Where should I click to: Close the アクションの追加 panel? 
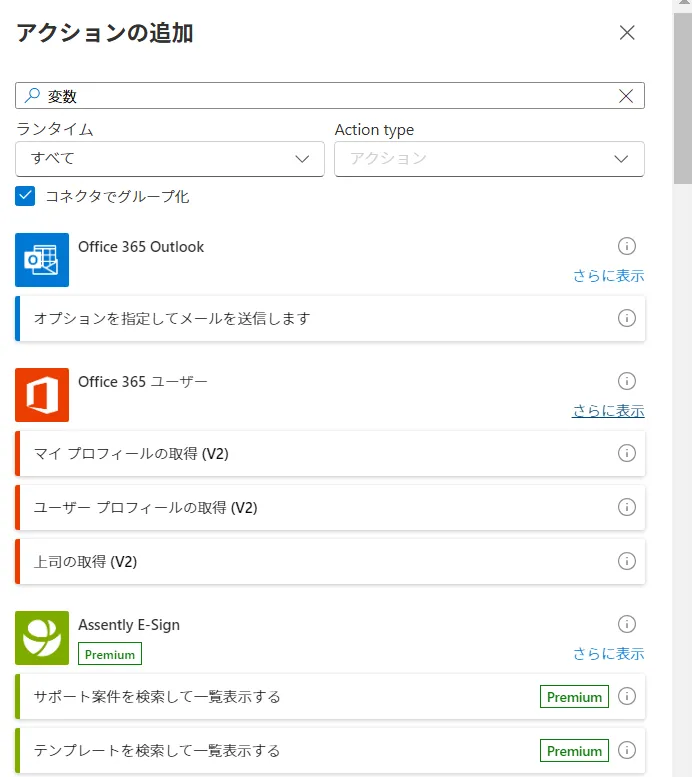pos(627,32)
